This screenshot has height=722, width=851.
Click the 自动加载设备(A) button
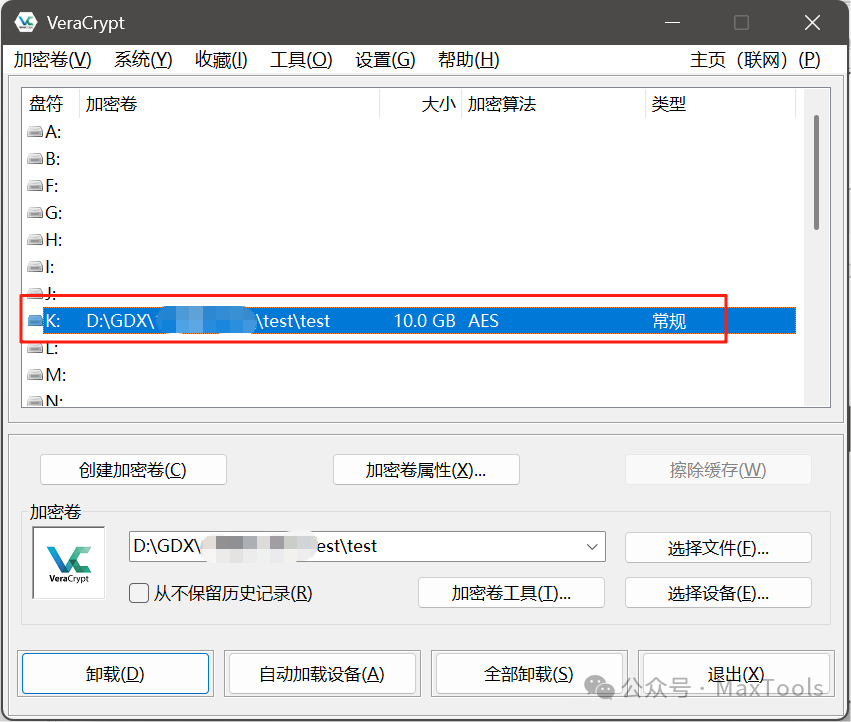[322, 674]
